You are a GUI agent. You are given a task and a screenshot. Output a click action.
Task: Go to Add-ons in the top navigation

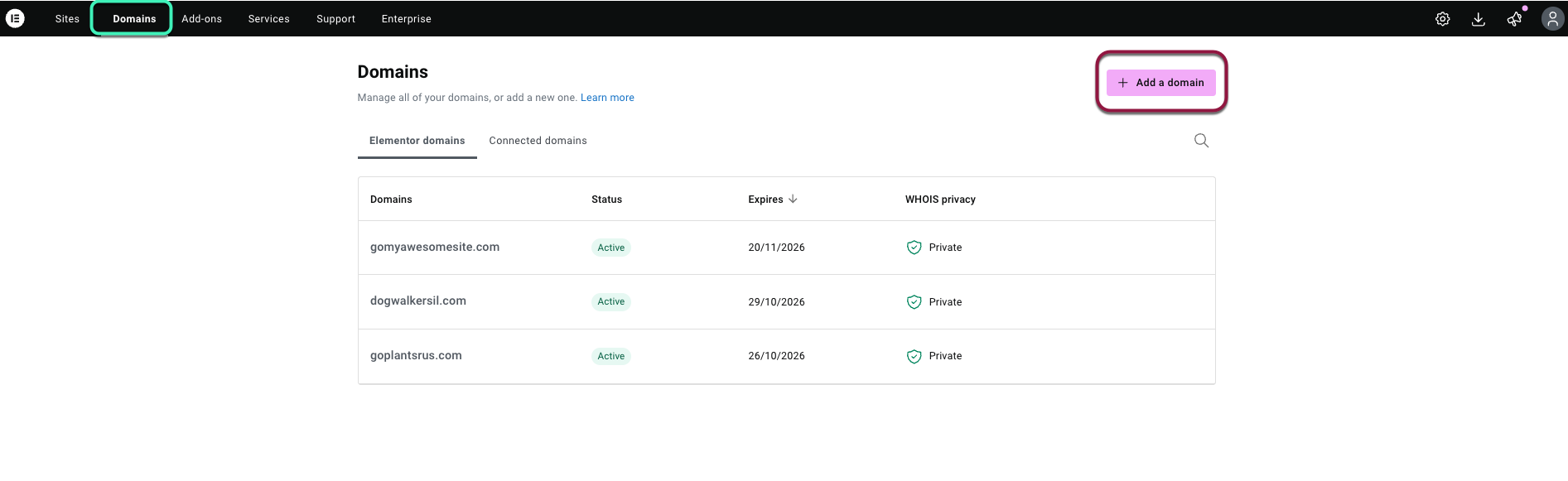tap(201, 19)
